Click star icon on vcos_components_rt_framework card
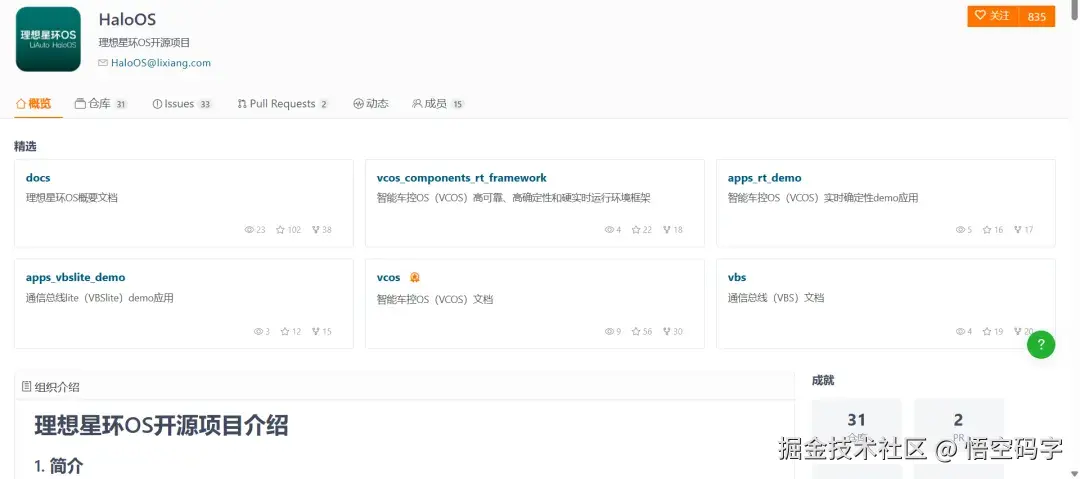The height and width of the screenshot is (479, 1080). (x=636, y=230)
